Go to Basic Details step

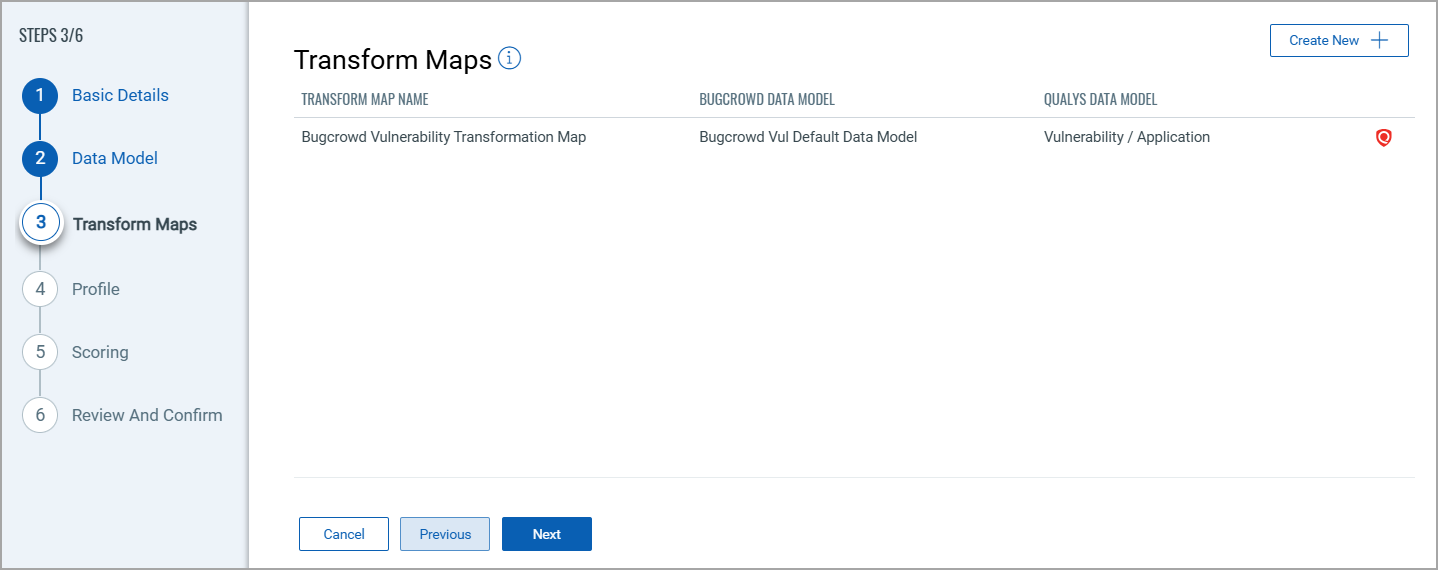tap(120, 96)
